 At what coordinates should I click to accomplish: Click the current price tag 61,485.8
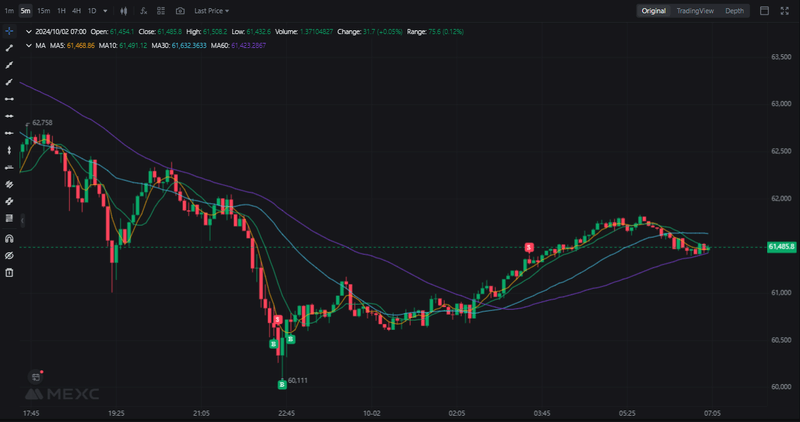coord(781,247)
